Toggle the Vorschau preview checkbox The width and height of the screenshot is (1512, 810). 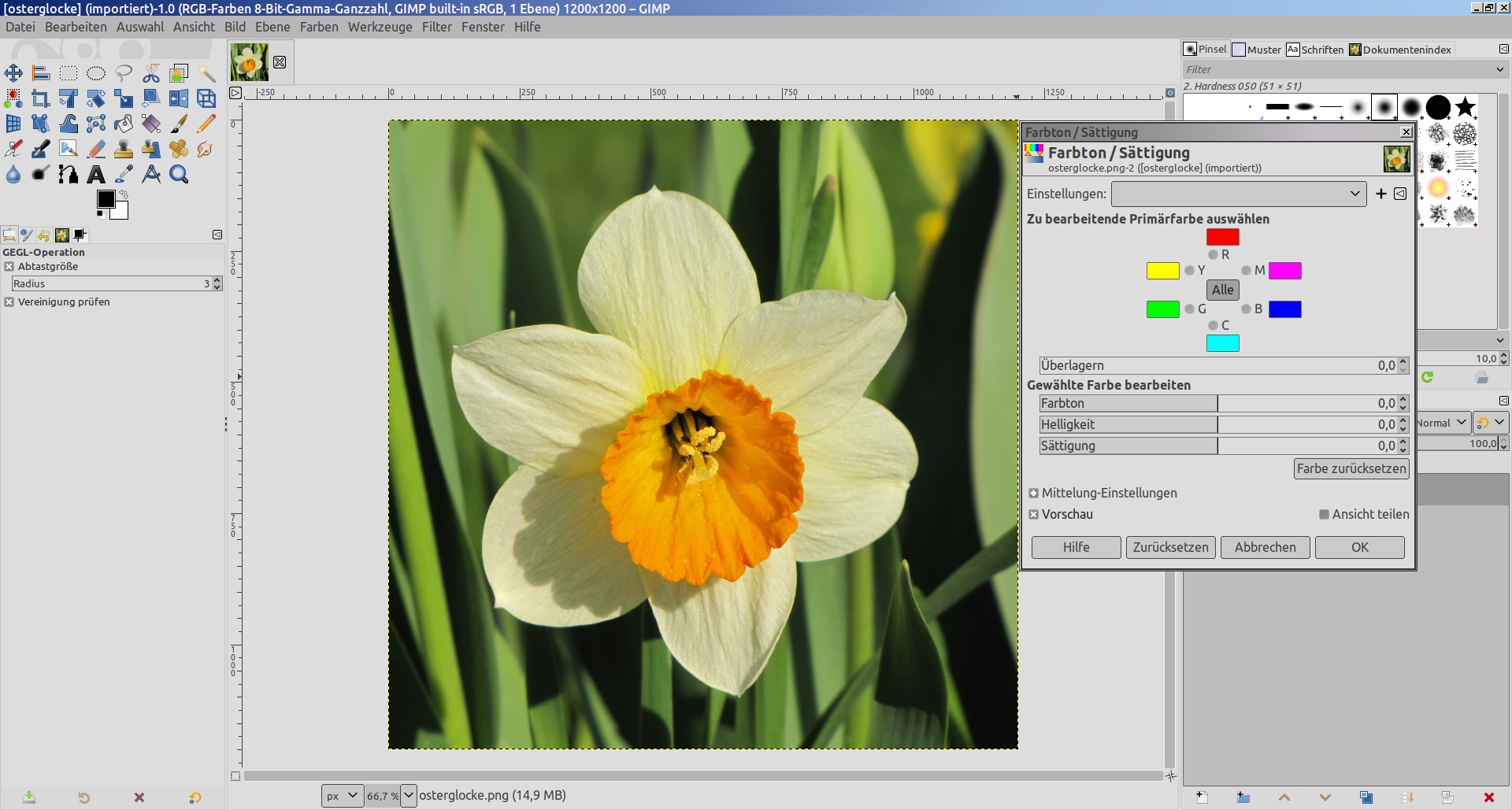point(1033,515)
